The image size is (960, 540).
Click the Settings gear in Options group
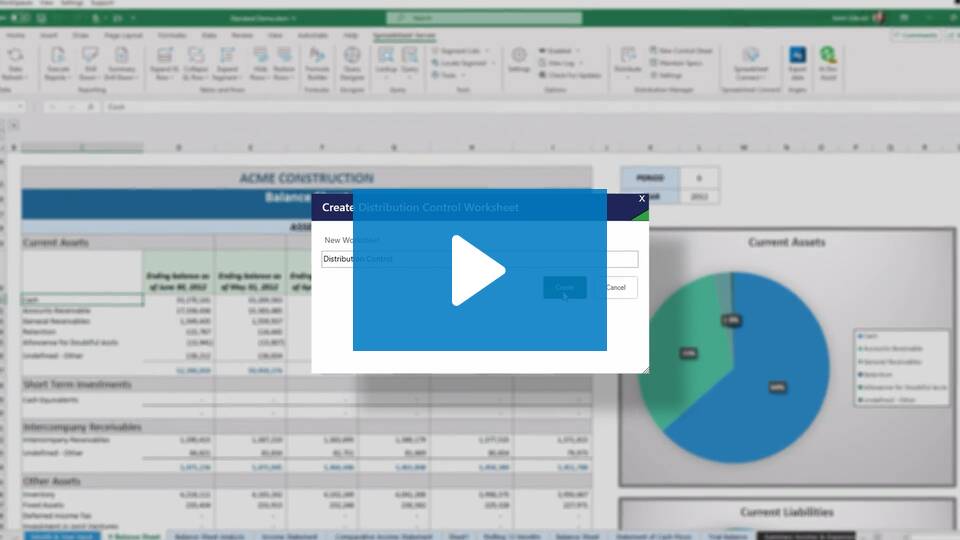click(x=519, y=60)
